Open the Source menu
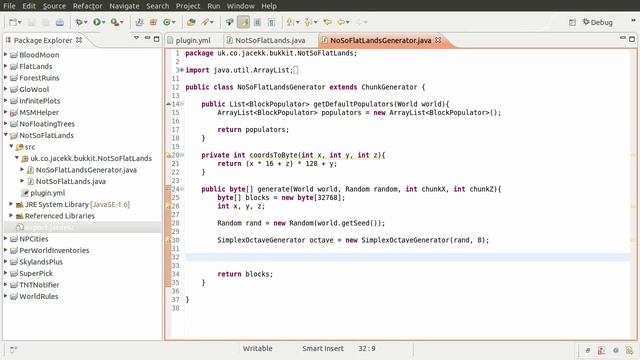Image resolution: width=640 pixels, height=360 pixels. (54, 6)
